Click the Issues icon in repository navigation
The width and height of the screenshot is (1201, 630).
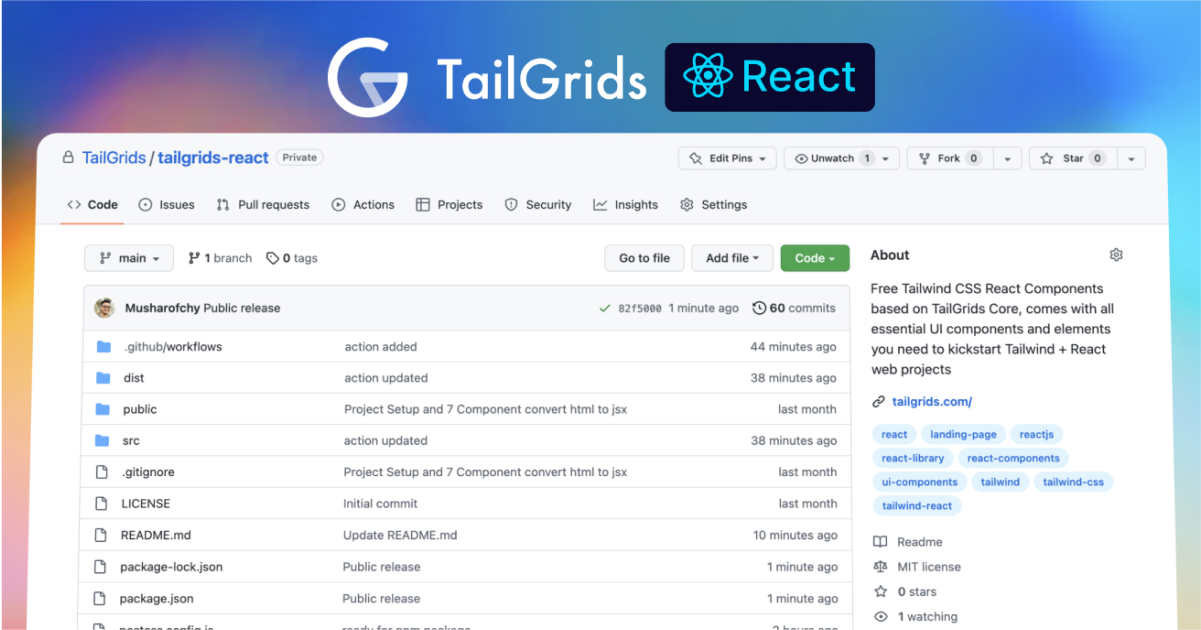146,204
